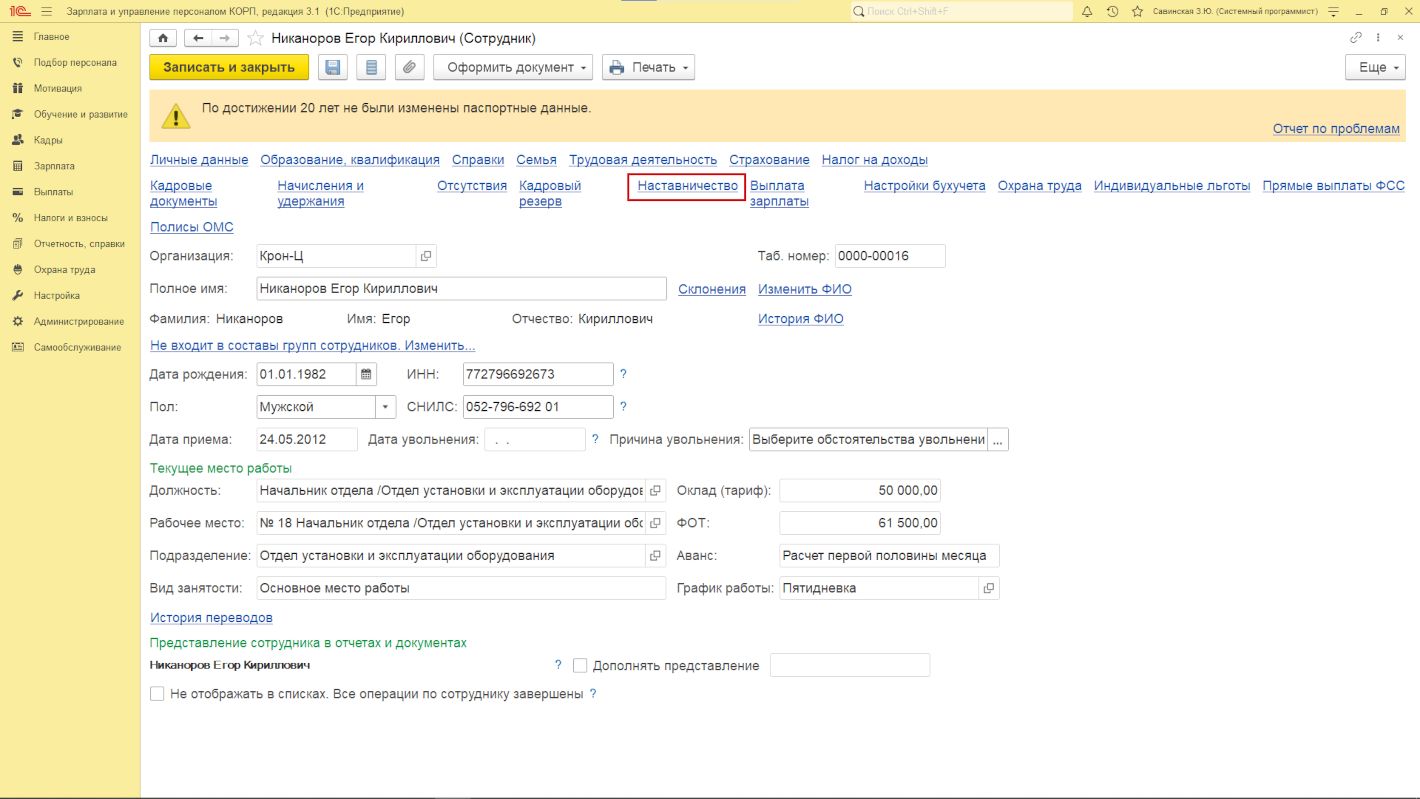Expand the 'Пол' gender dropdown
The height and width of the screenshot is (799, 1420).
pos(386,407)
